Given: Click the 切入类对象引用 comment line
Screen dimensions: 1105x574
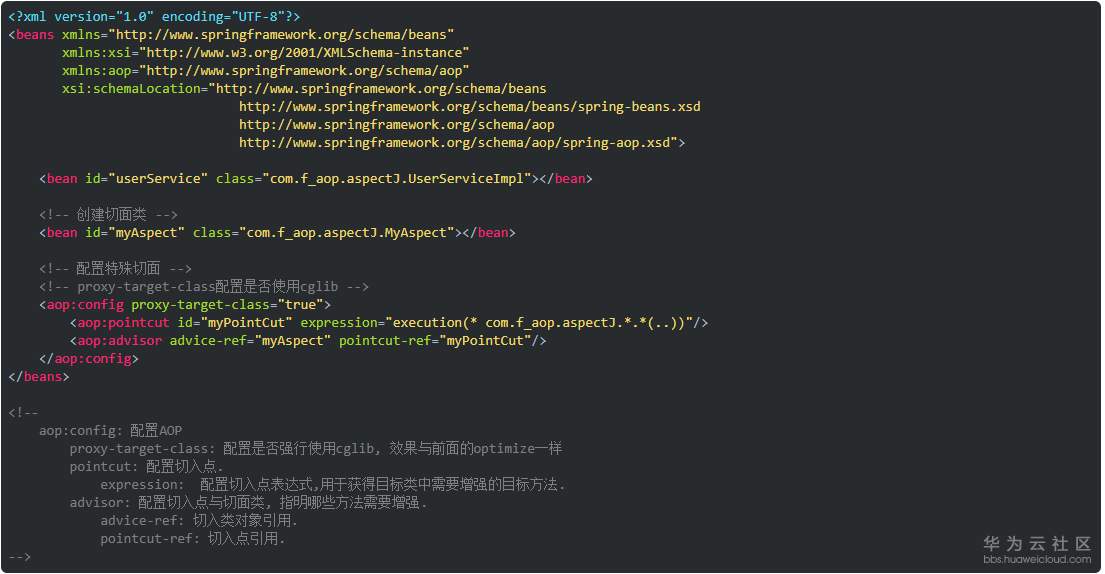Looking at the screenshot, I should pos(198,520).
